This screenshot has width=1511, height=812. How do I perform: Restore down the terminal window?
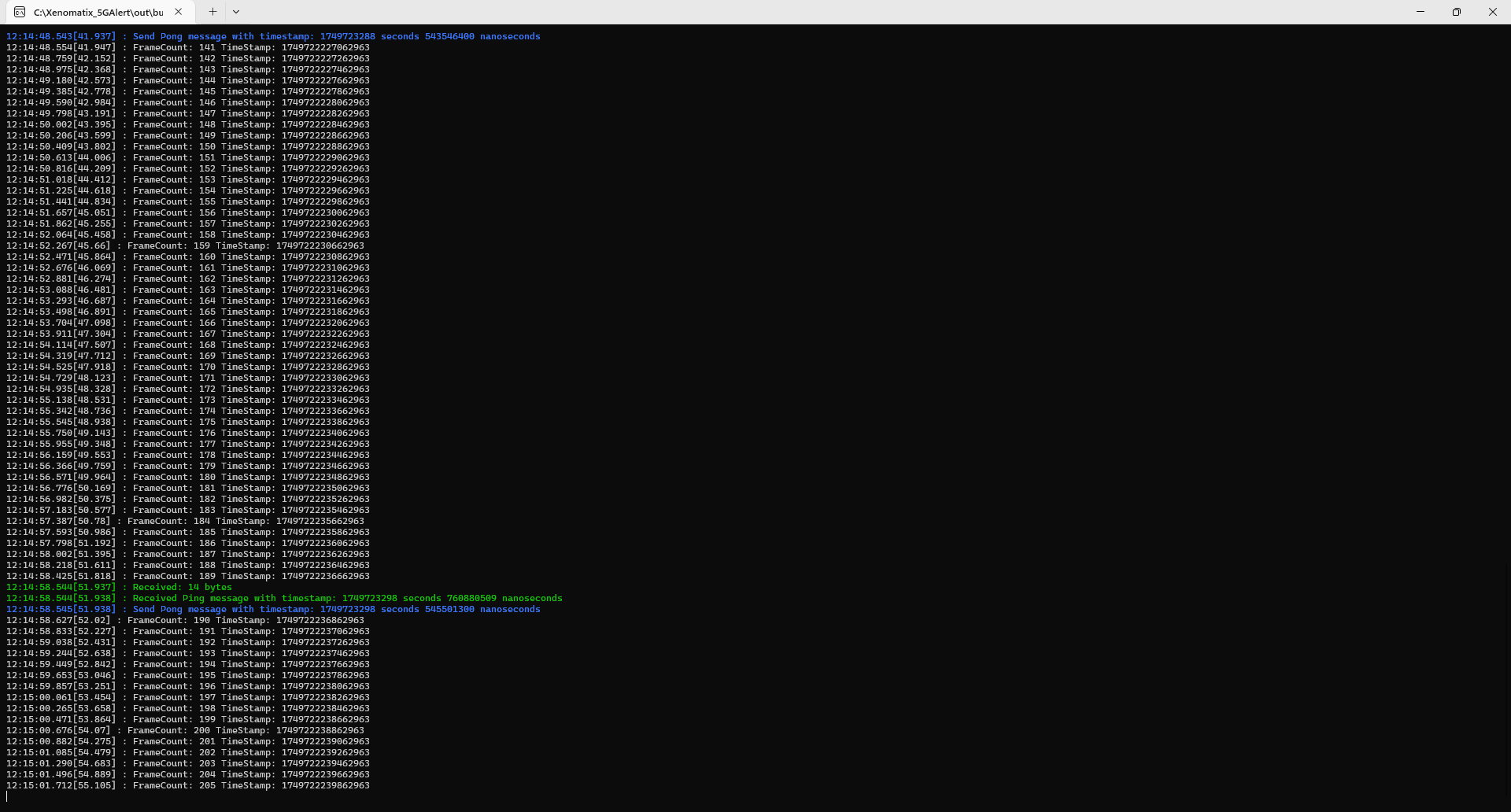[x=1457, y=12]
